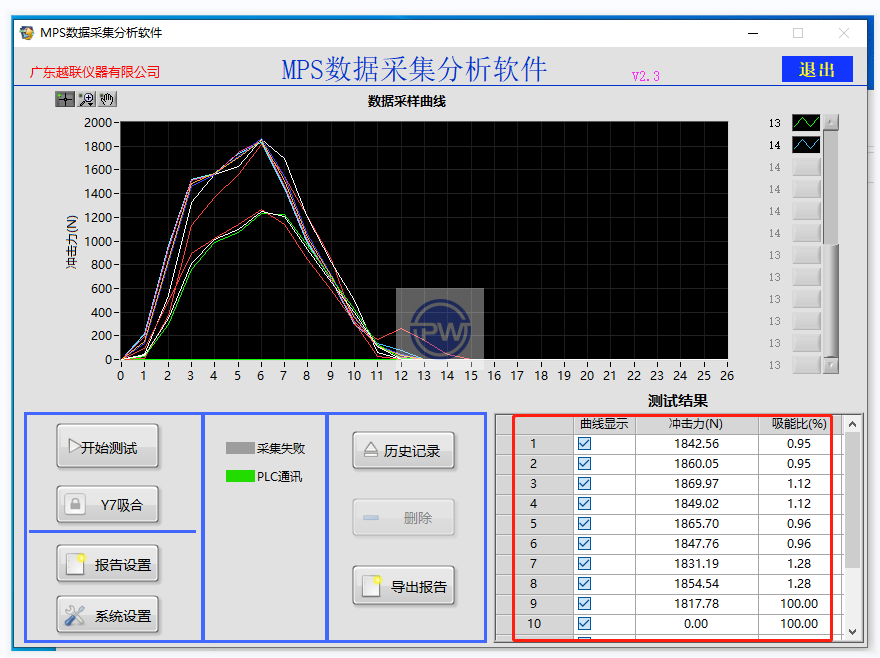Click 导出报告 export report button

click(403, 586)
